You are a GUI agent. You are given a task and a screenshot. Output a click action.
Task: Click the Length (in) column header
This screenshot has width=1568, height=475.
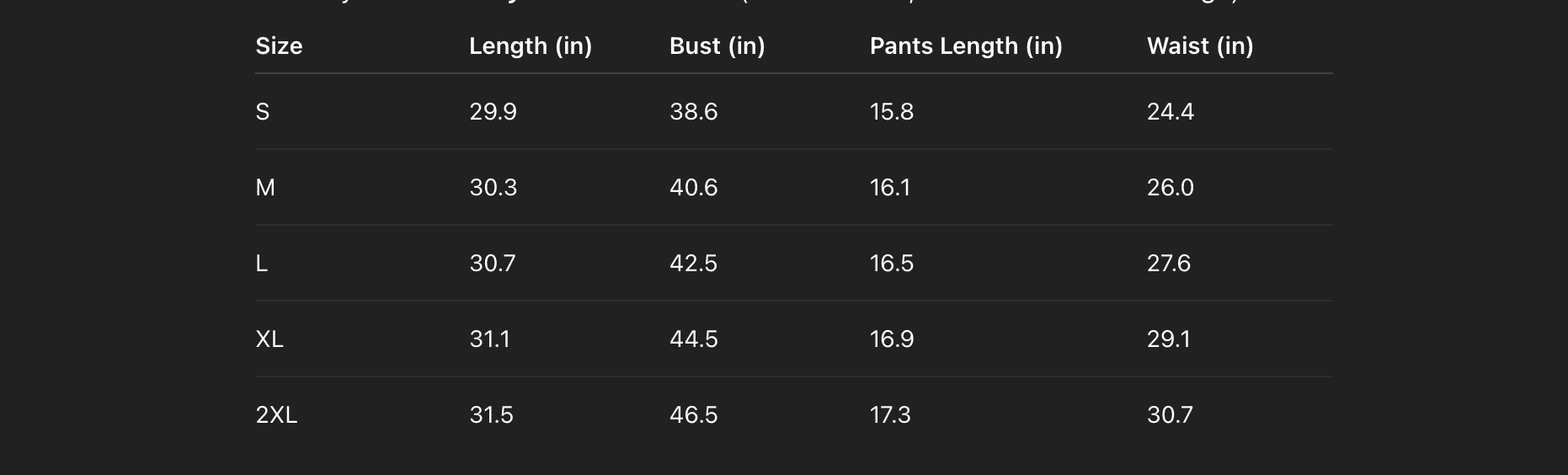(x=531, y=45)
